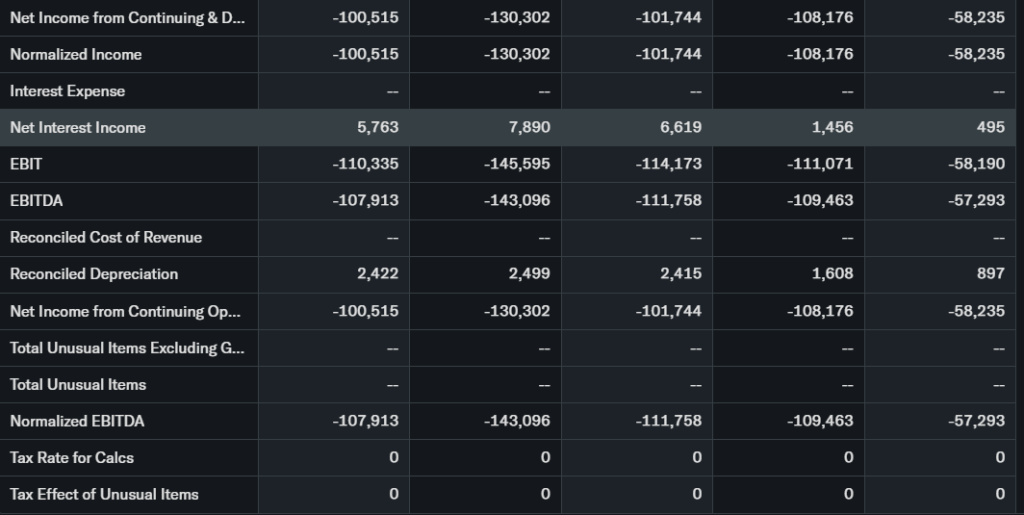The width and height of the screenshot is (1024, 515).
Task: Select the Total Unusual Items row label
Action: pyautogui.click(x=78, y=384)
